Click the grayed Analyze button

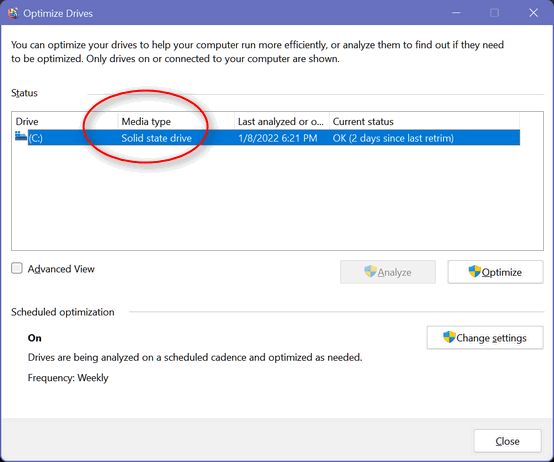(388, 272)
